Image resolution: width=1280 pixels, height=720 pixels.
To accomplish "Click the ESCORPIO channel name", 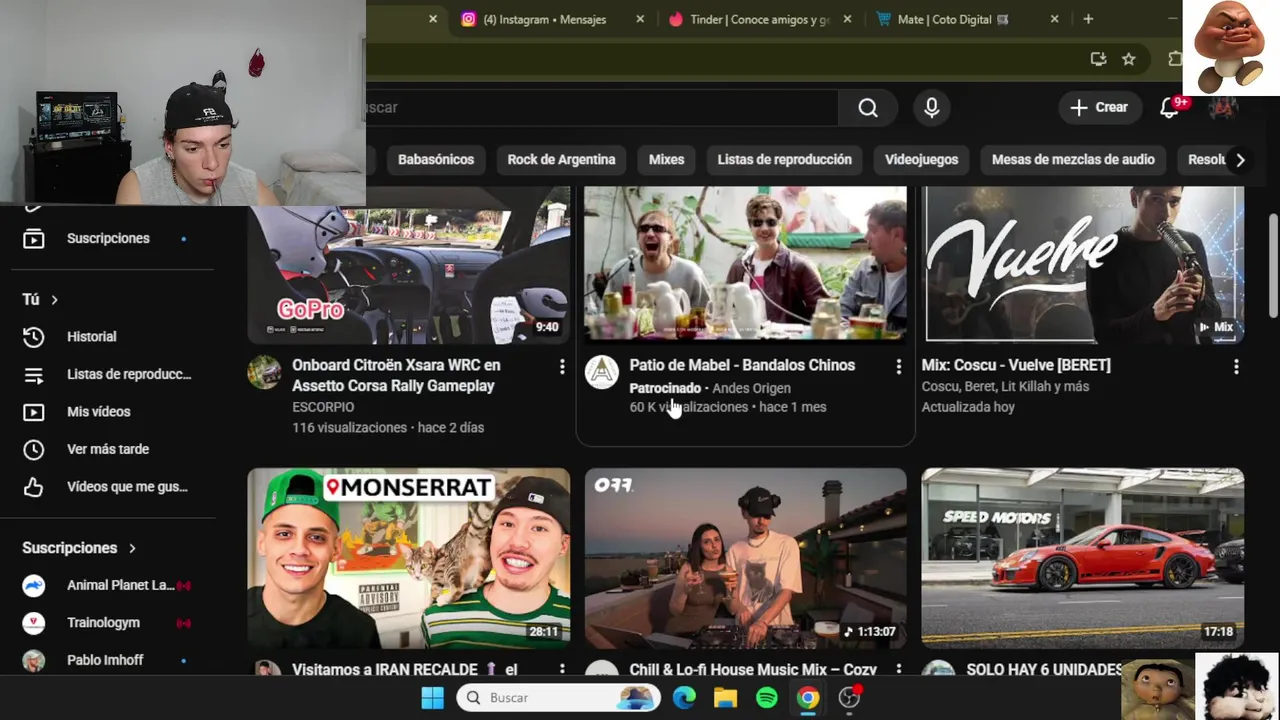I will point(323,407).
